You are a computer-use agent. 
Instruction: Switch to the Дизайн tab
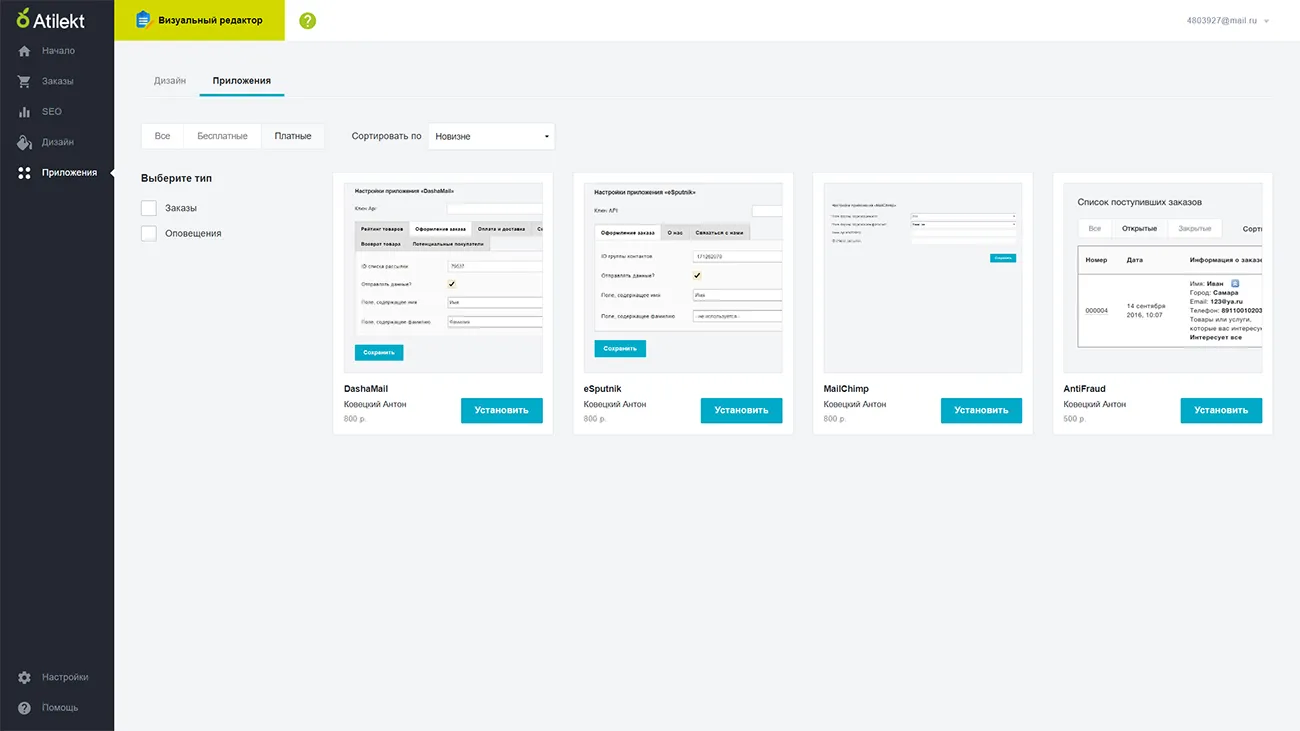[170, 80]
